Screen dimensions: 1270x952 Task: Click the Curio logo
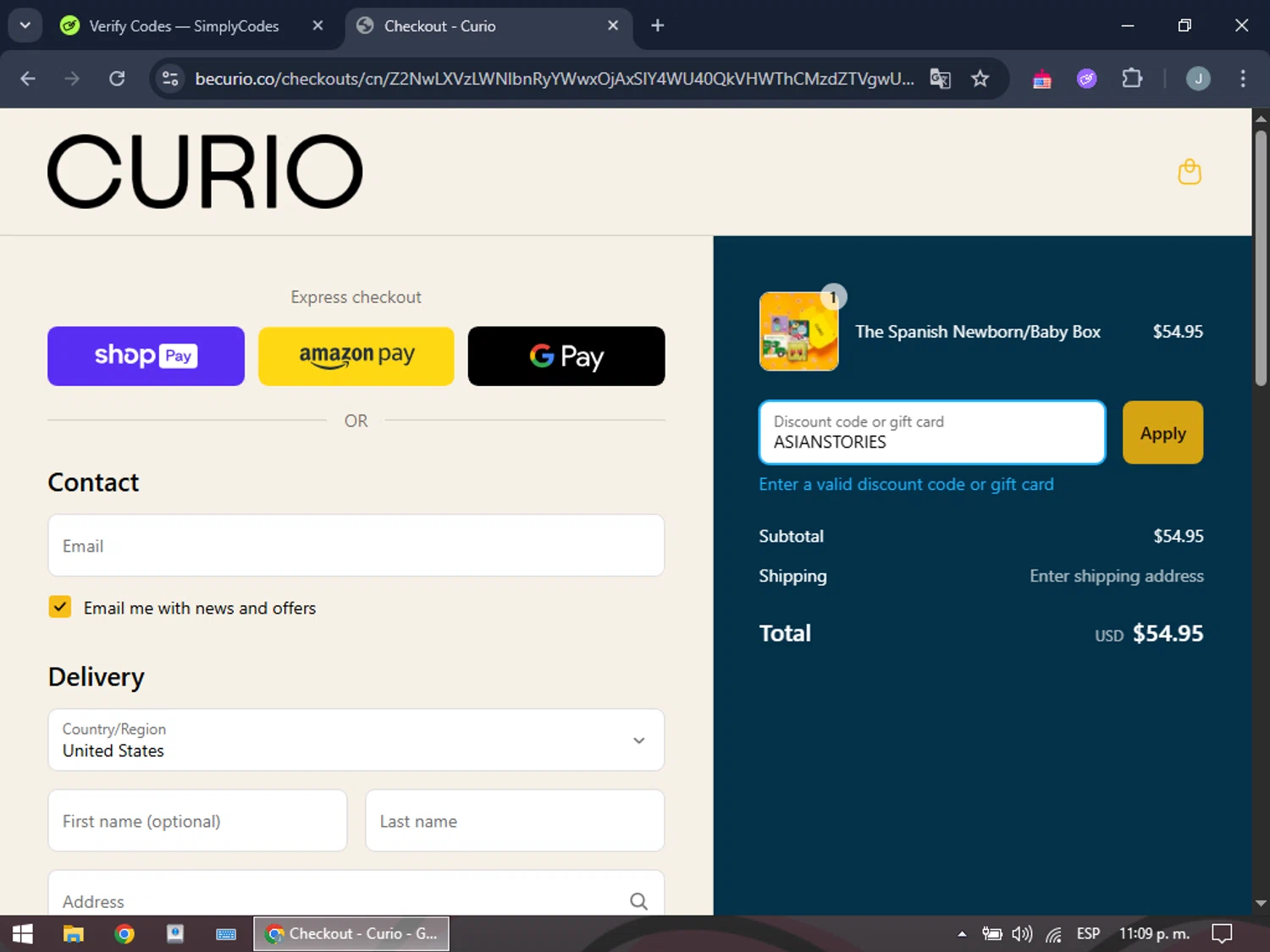tap(205, 172)
